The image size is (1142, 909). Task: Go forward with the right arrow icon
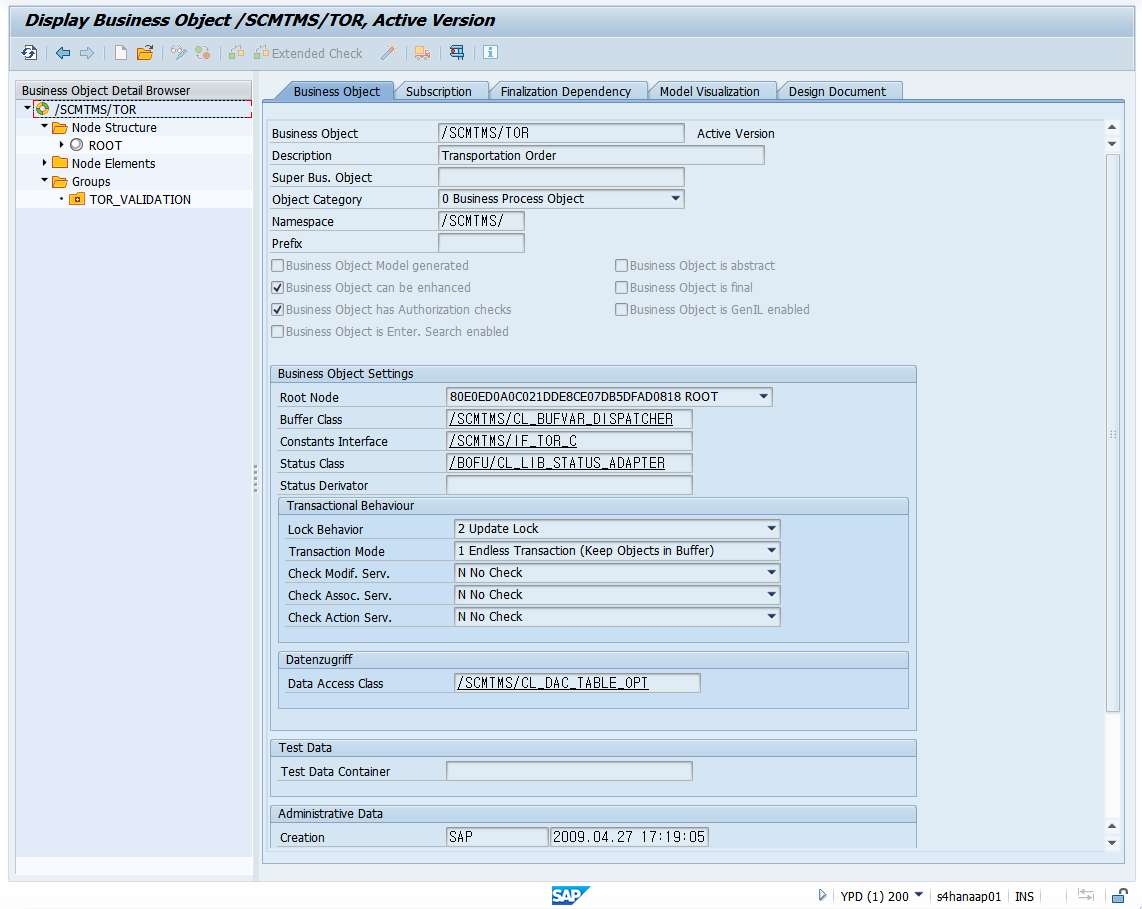[87, 52]
